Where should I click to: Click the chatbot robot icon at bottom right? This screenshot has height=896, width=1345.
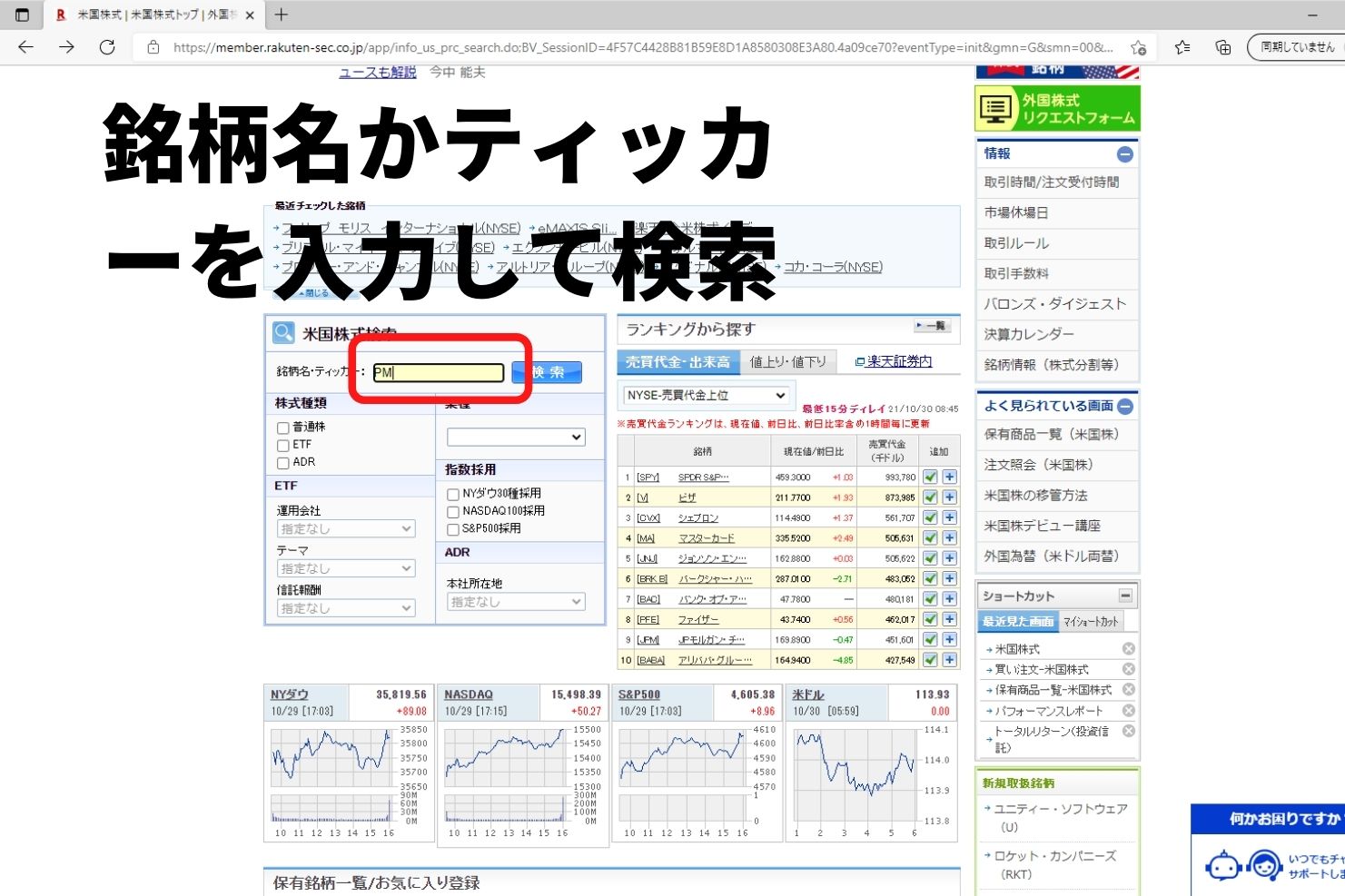point(1222,865)
